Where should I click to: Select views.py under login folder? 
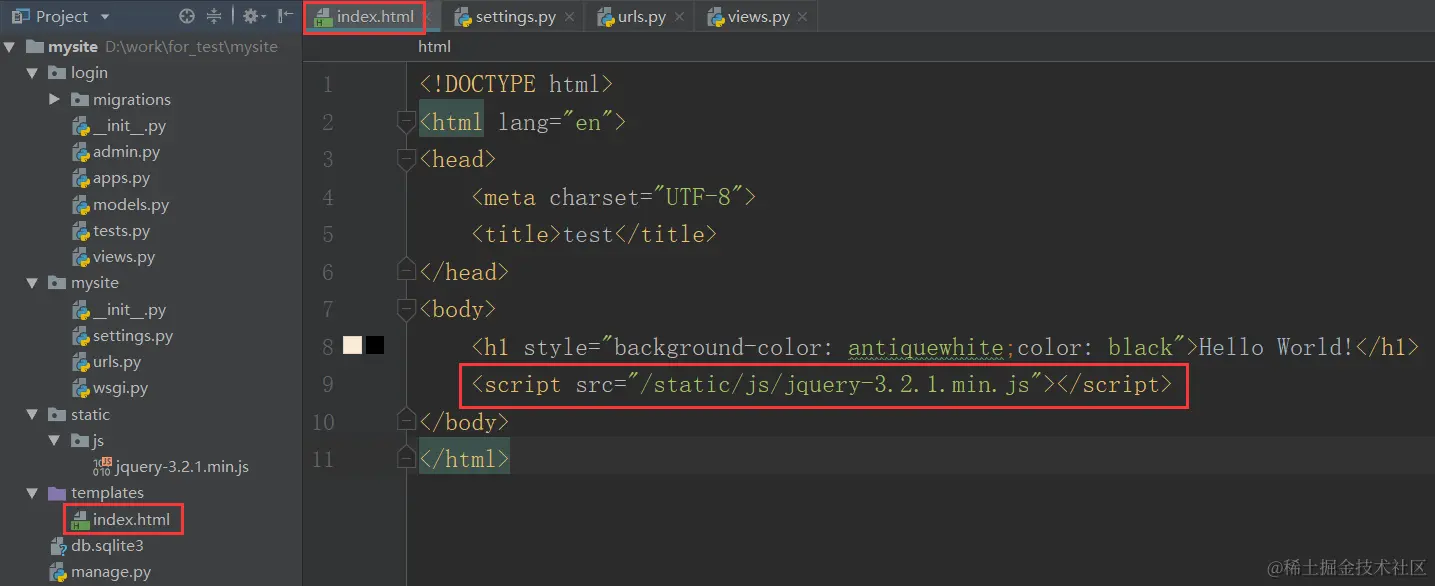(x=124, y=257)
